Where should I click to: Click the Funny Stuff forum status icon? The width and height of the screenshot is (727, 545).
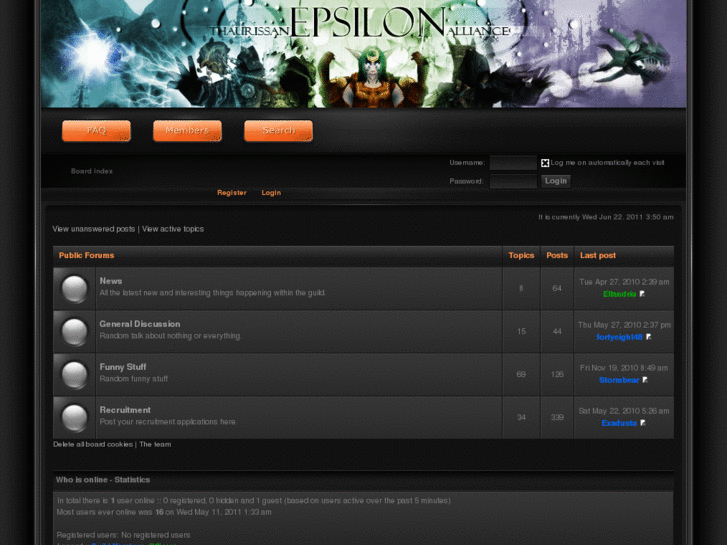[x=75, y=375]
